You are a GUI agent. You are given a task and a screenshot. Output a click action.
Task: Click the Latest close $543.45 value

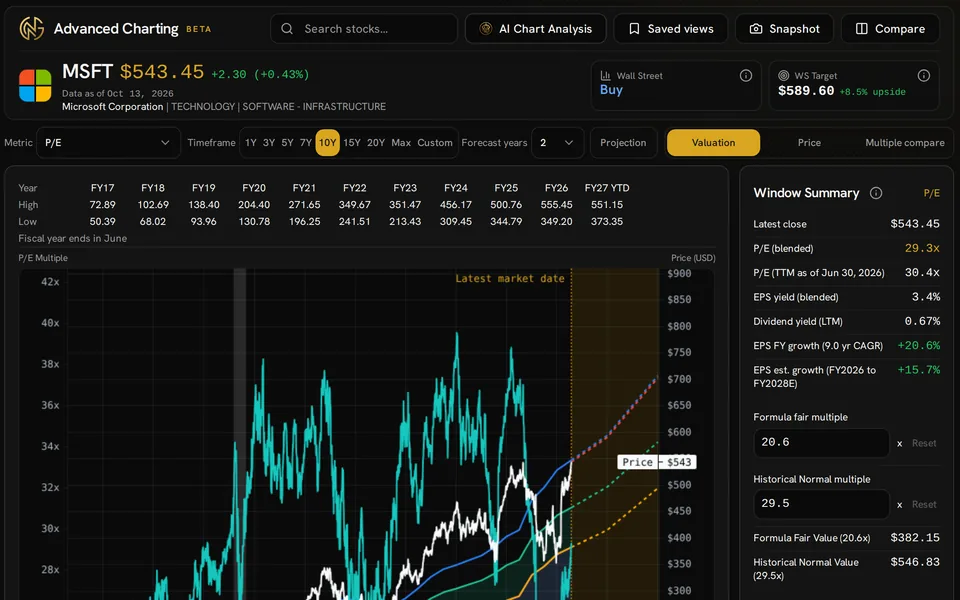click(x=915, y=223)
